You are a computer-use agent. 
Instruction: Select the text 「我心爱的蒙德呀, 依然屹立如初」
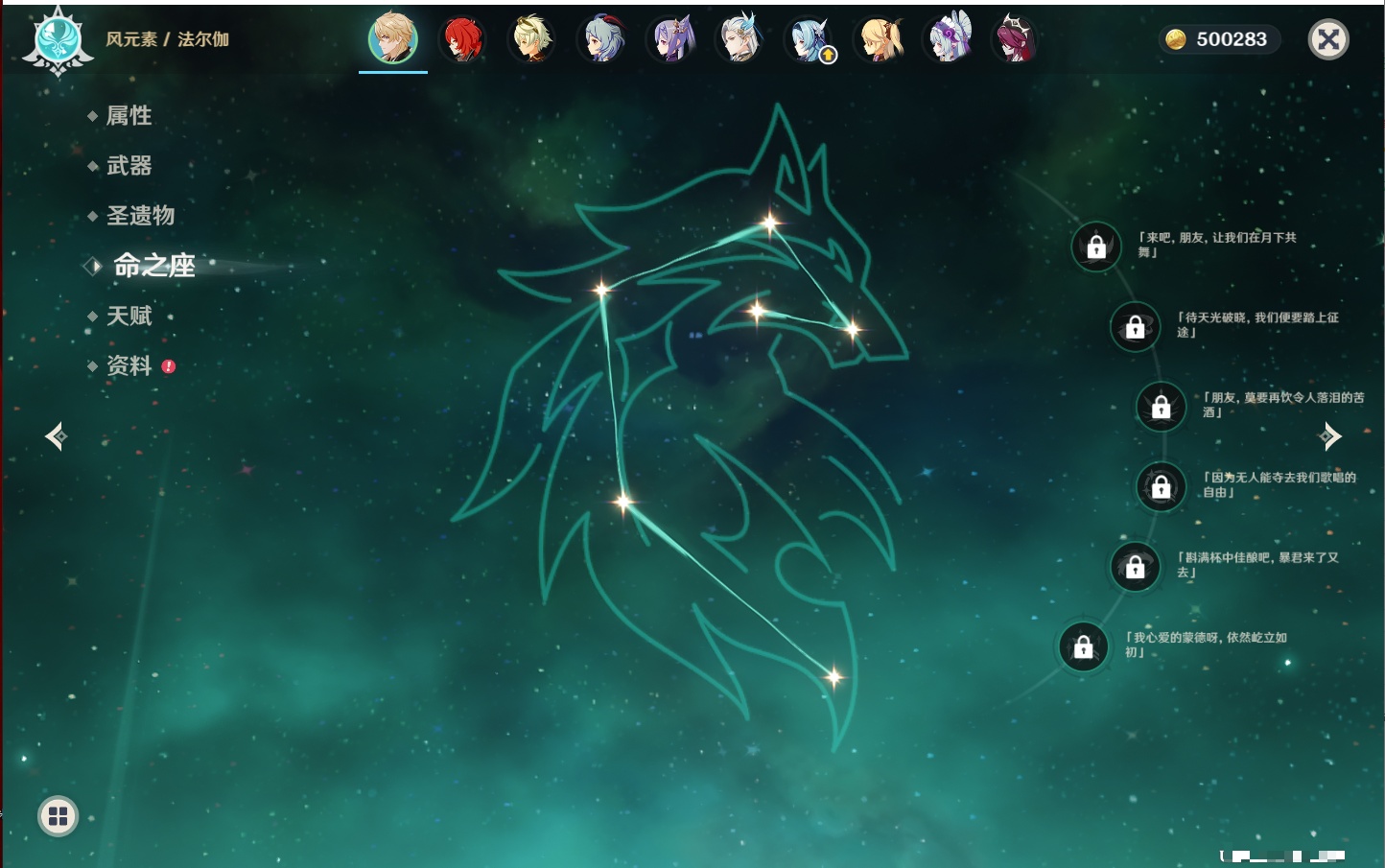coord(1206,645)
